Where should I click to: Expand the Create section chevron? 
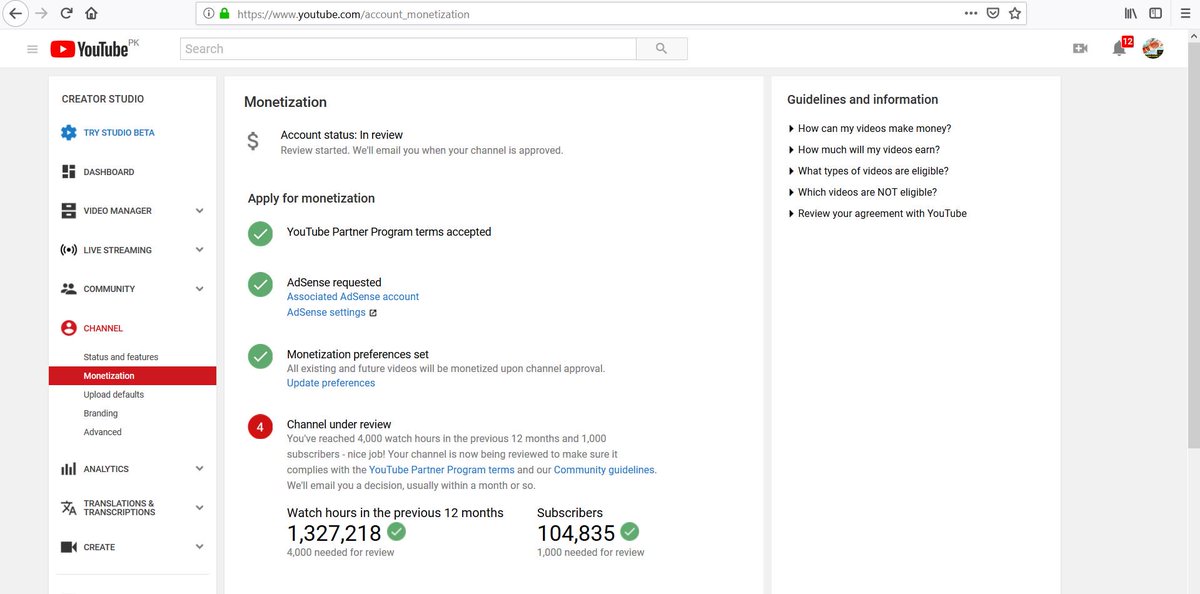point(199,547)
